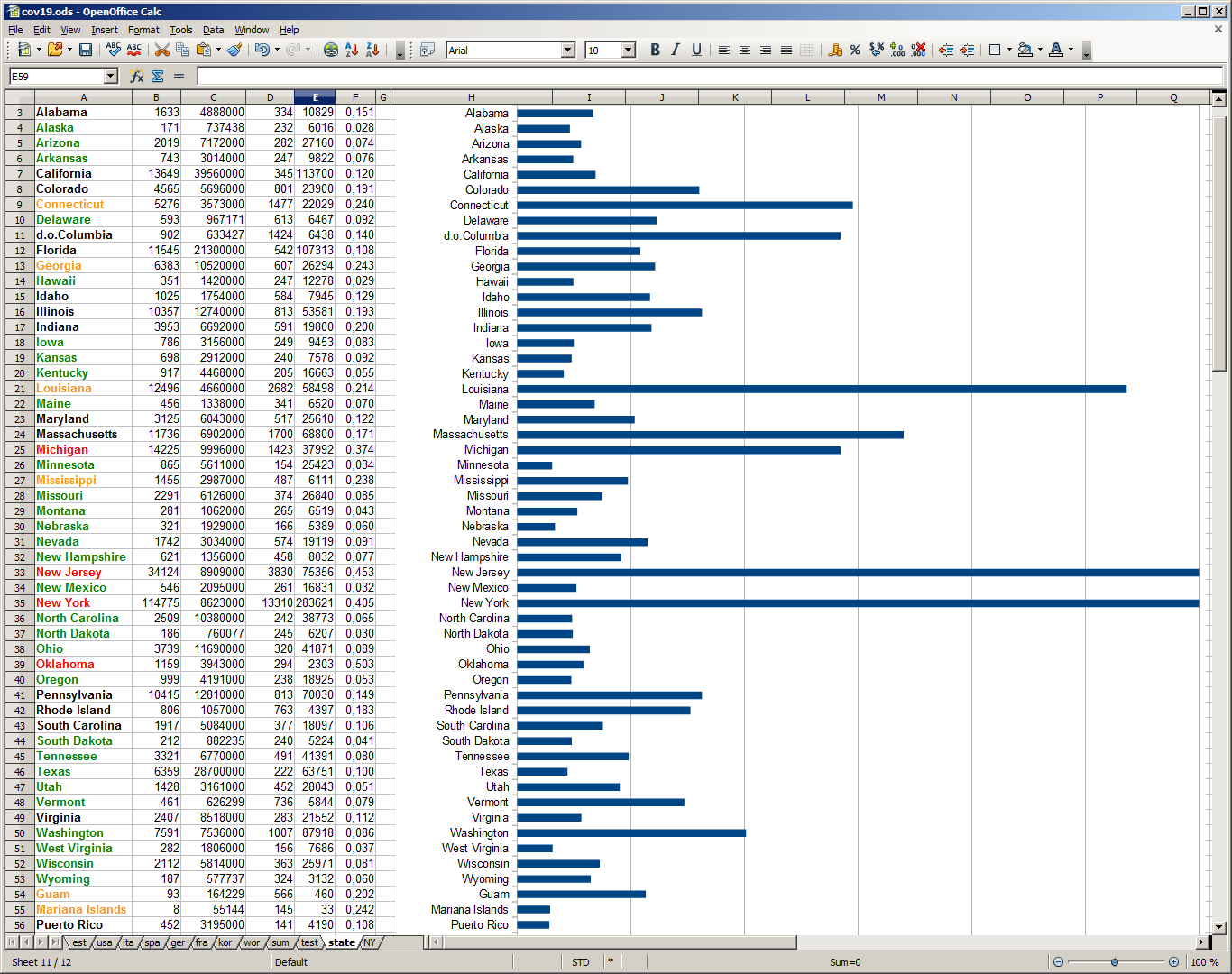Switch to the NY sheet tab

(370, 942)
